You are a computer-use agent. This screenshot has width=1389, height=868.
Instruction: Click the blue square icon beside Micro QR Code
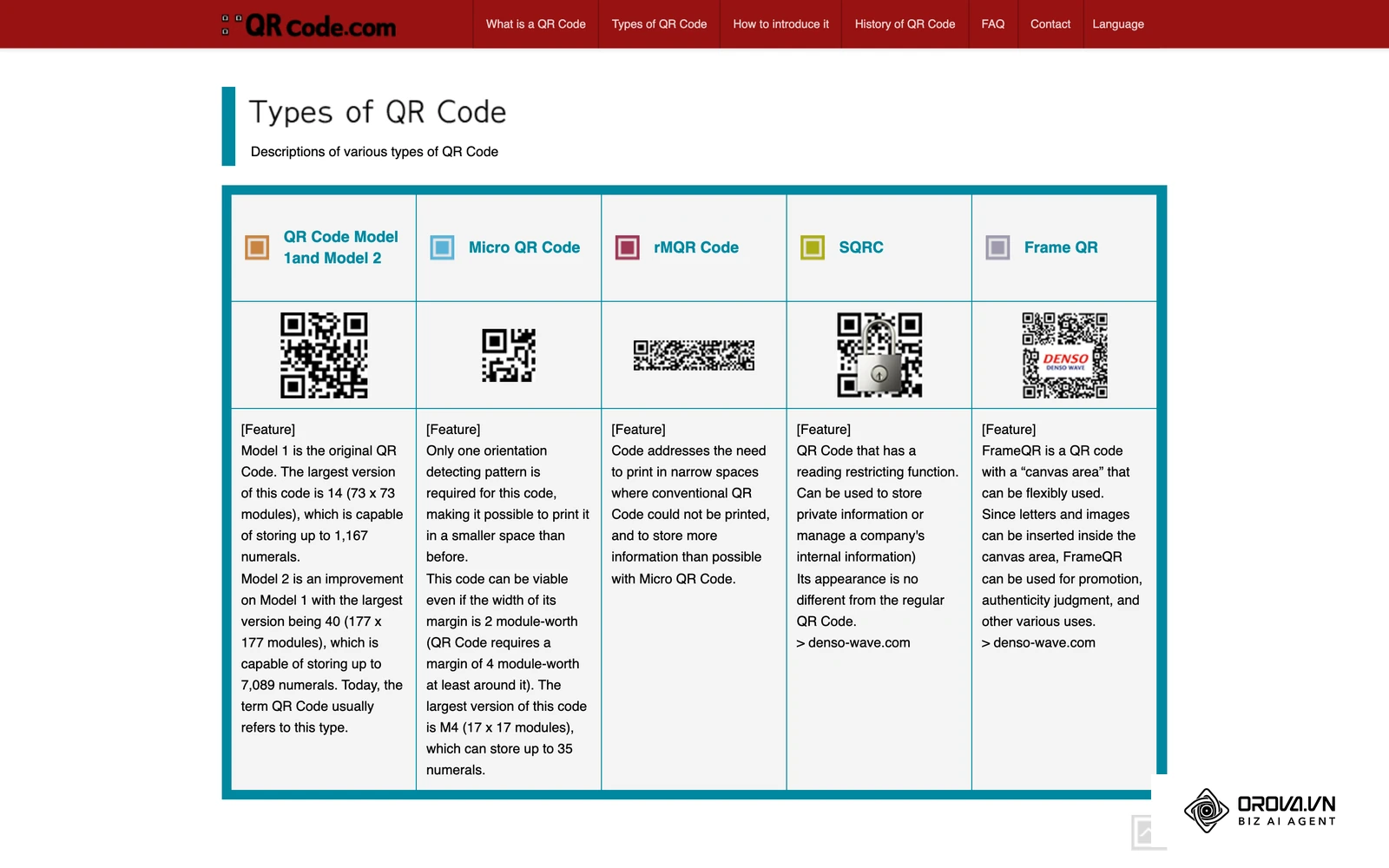point(443,247)
